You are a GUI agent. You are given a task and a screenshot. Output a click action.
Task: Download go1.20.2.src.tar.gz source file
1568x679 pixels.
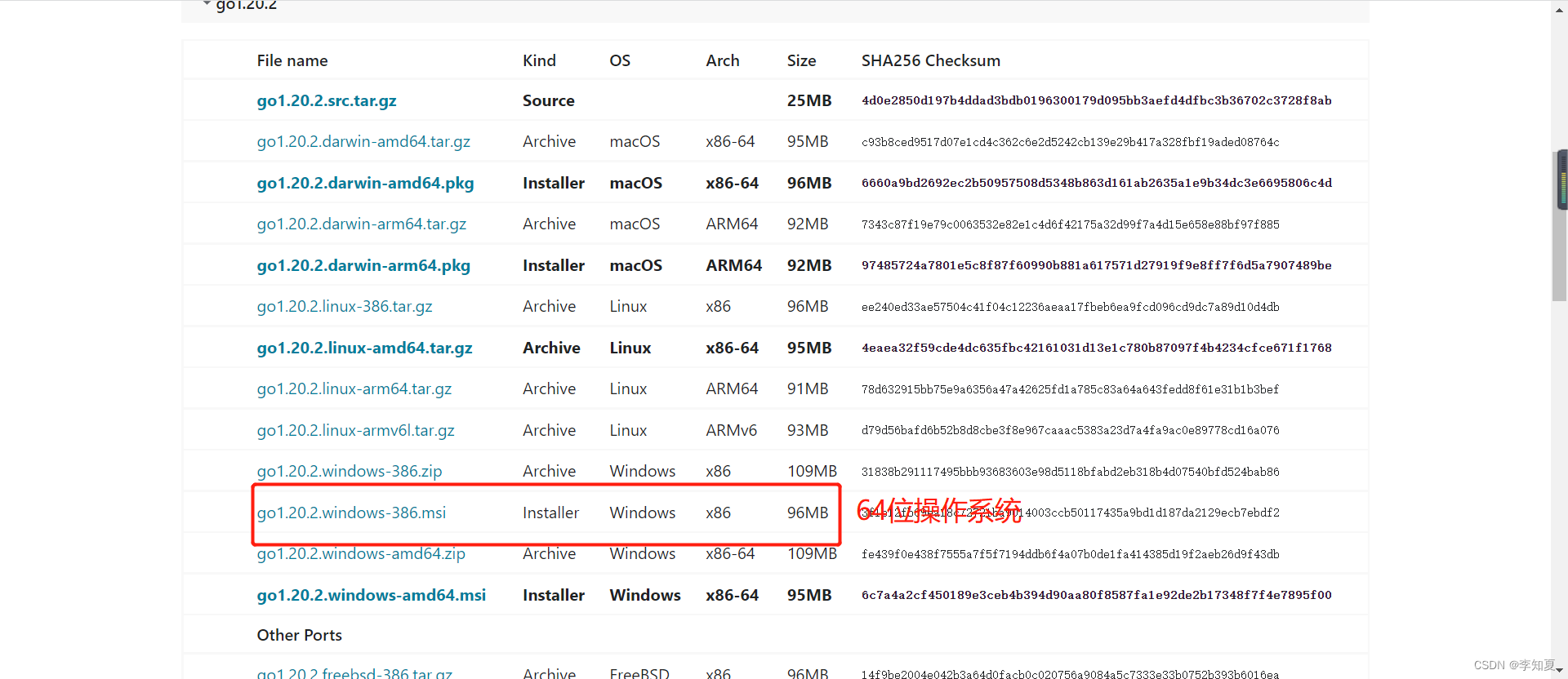pyautogui.click(x=327, y=100)
